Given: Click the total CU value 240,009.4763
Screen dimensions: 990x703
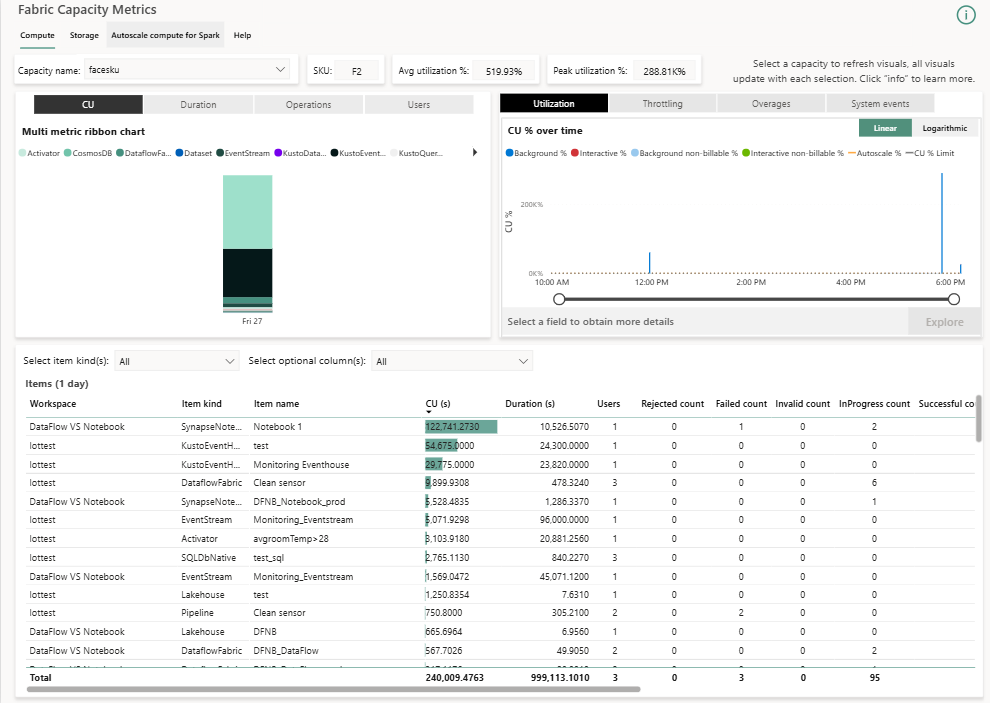Looking at the screenshot, I should (455, 678).
